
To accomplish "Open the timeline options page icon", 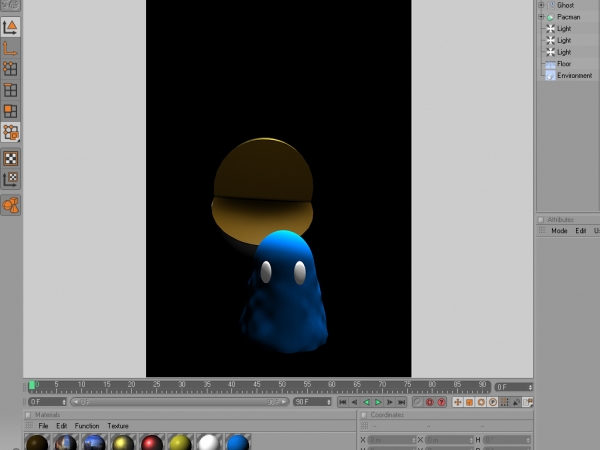I will click(x=528, y=402).
